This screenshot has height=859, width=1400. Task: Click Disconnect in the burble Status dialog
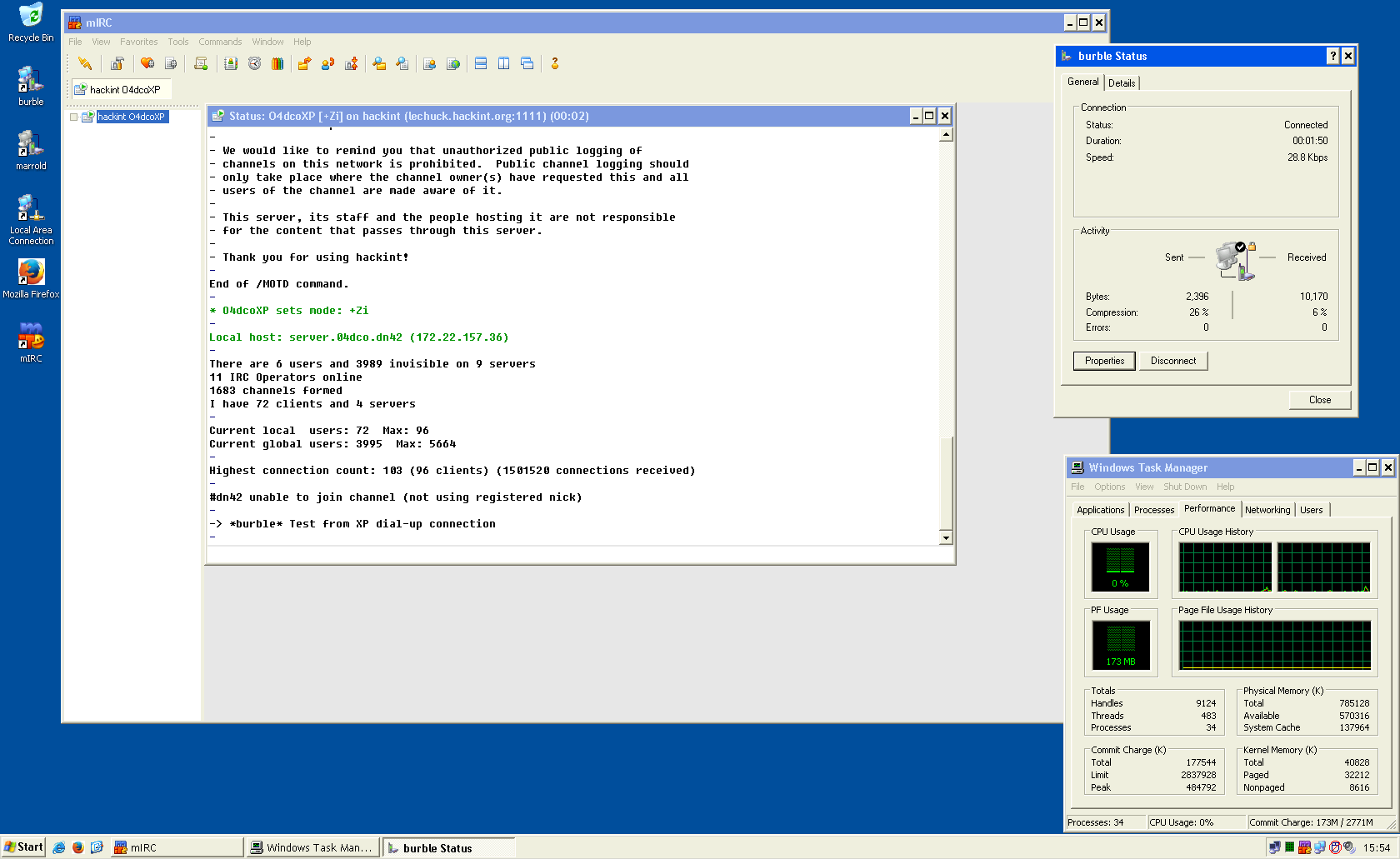coord(1172,360)
